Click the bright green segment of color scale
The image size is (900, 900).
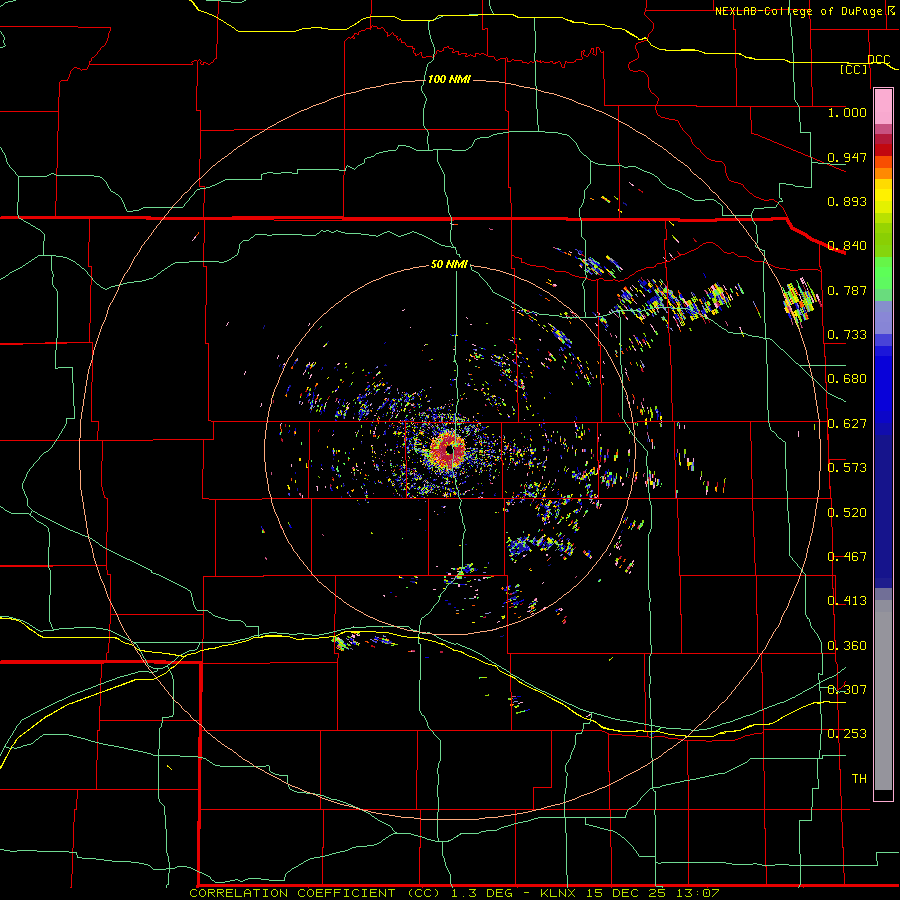click(883, 273)
